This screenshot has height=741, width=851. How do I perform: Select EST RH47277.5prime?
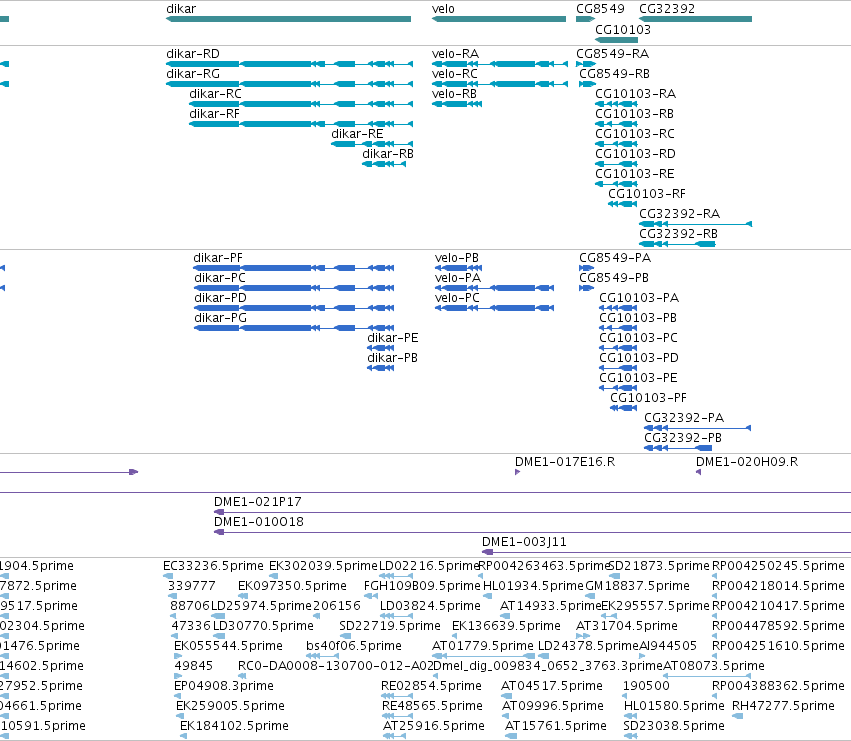coord(783,706)
